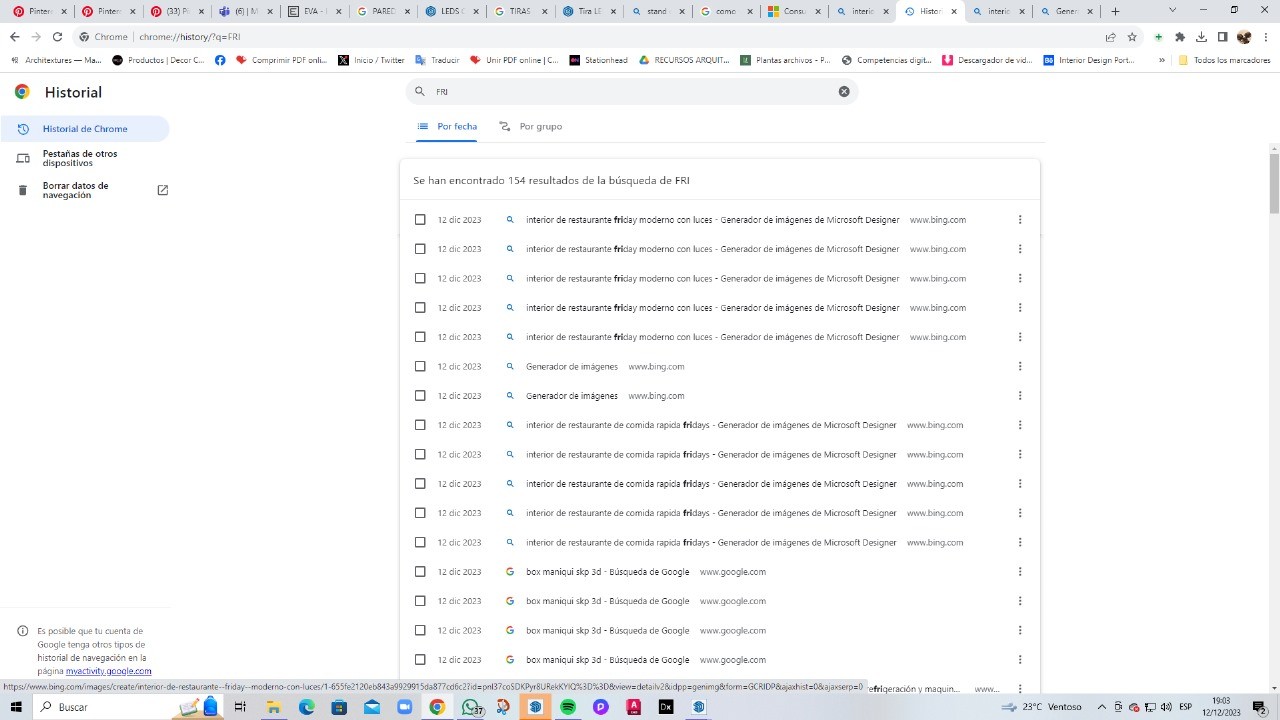Open a new browser tab
Image resolution: width=1280 pixels, height=720 pixels.
tap(1115, 11)
